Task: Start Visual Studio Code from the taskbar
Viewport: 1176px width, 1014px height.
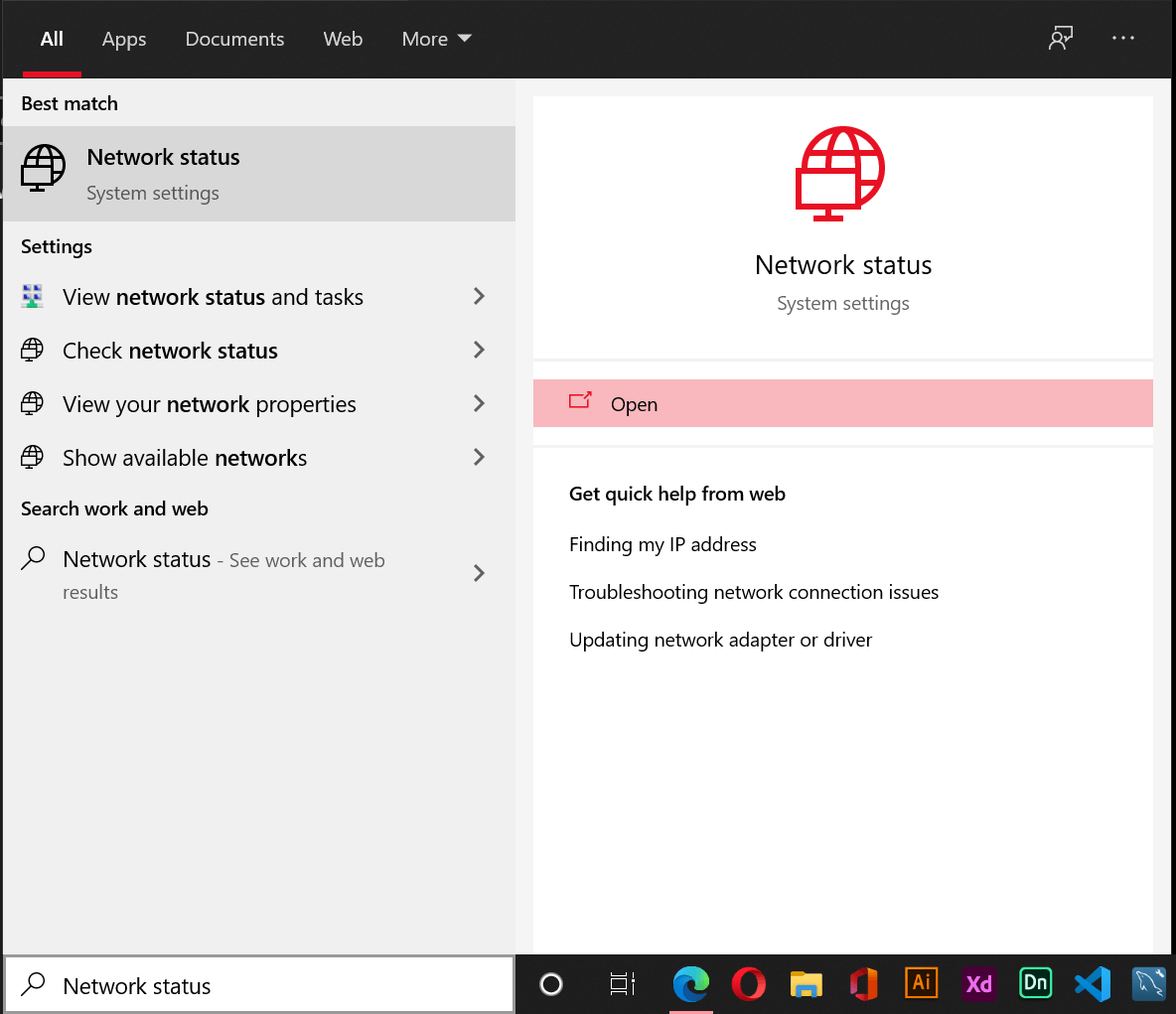Action: (x=1093, y=983)
